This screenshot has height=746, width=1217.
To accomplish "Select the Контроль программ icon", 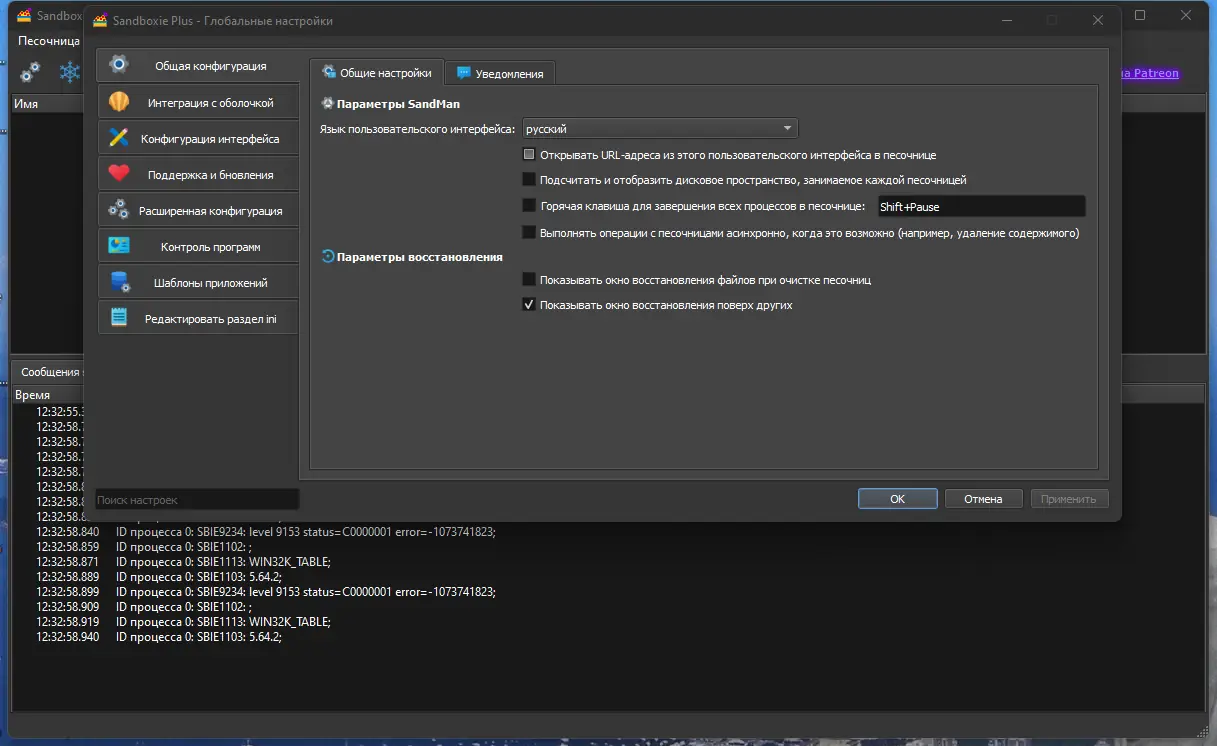I will 119,246.
